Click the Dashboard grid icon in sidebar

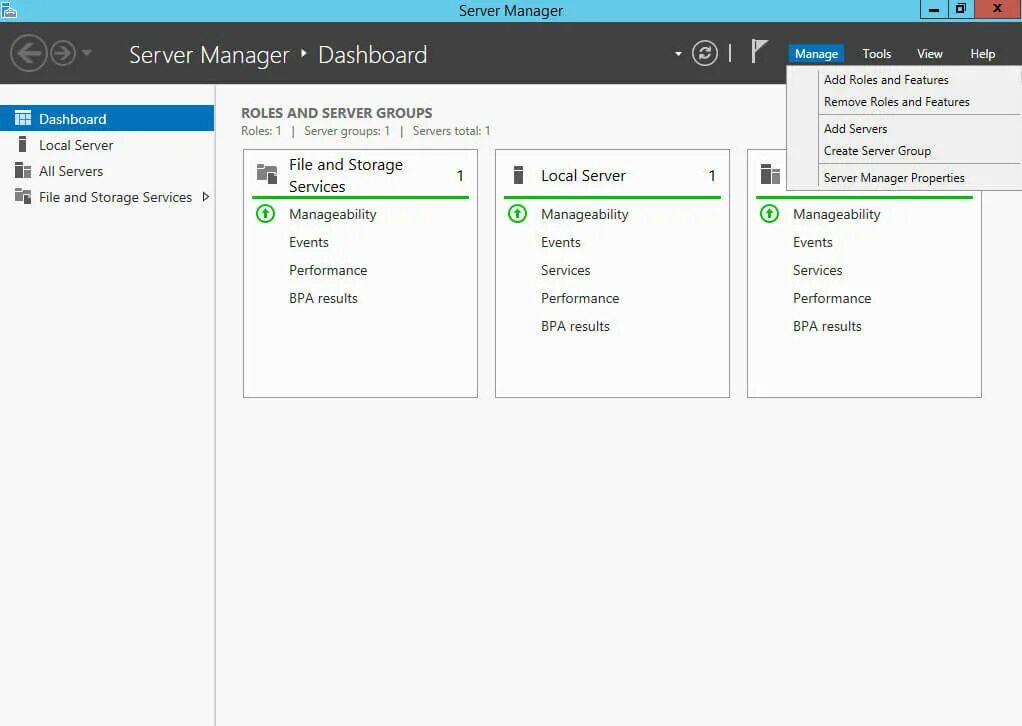pyautogui.click(x=23, y=118)
